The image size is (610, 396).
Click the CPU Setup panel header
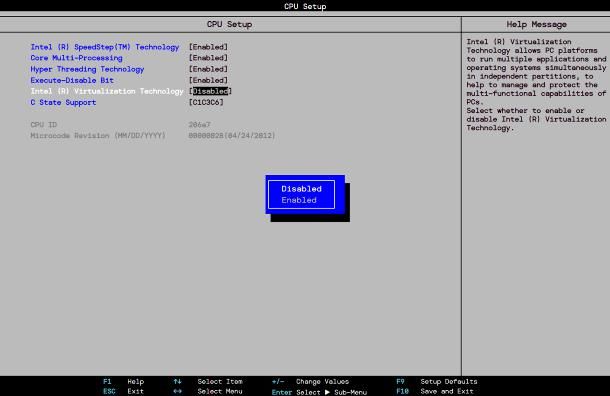[230, 25]
